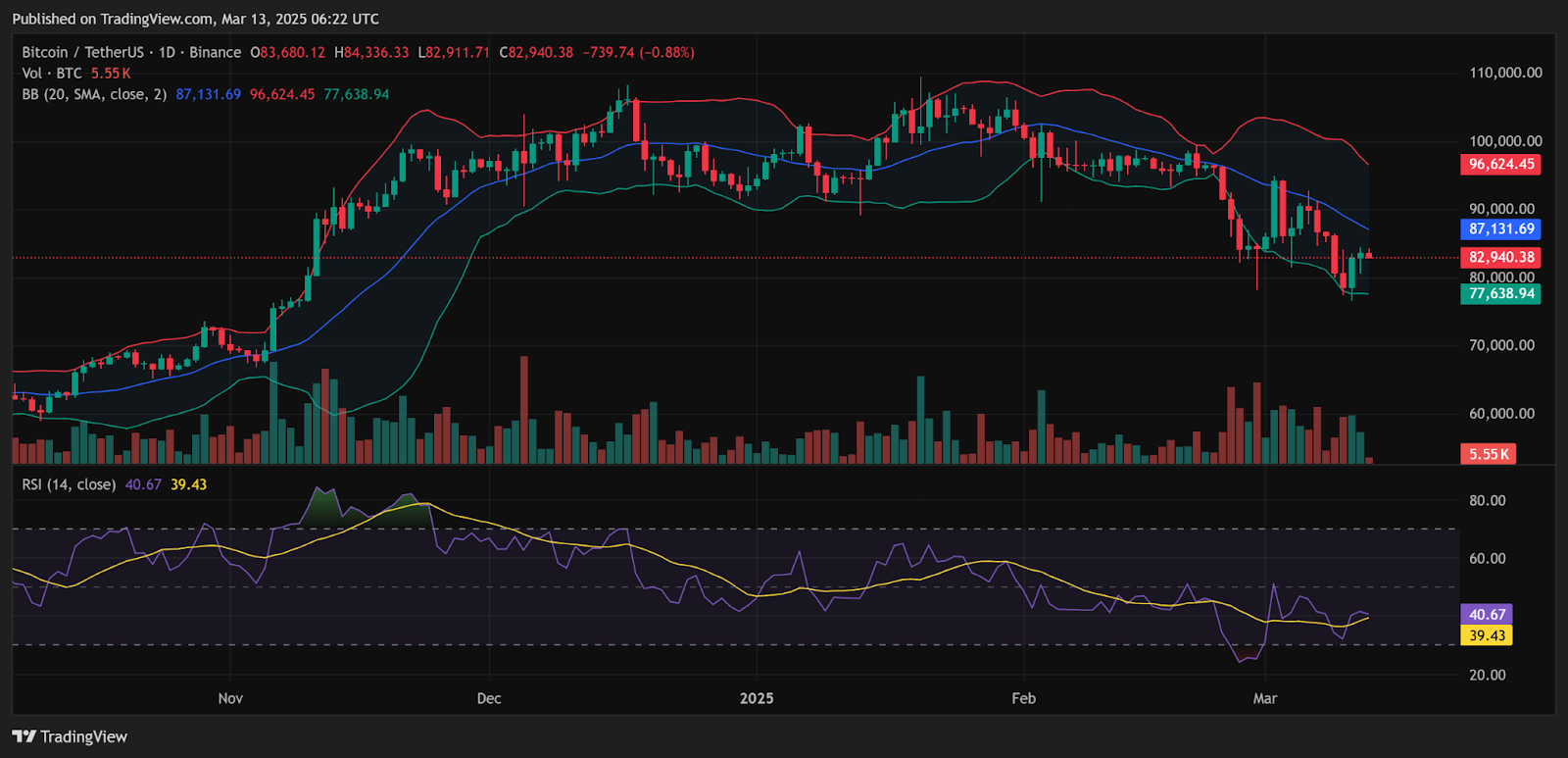Click the purple 40.67 RSI axis tag

pyautogui.click(x=1487, y=615)
